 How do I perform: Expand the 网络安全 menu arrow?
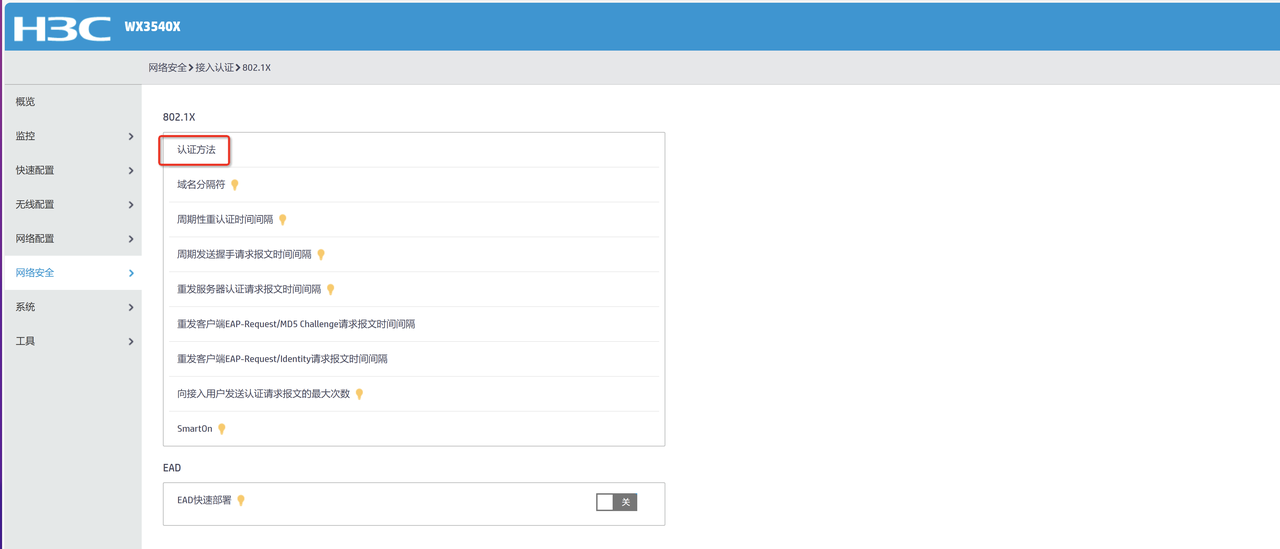(x=131, y=273)
